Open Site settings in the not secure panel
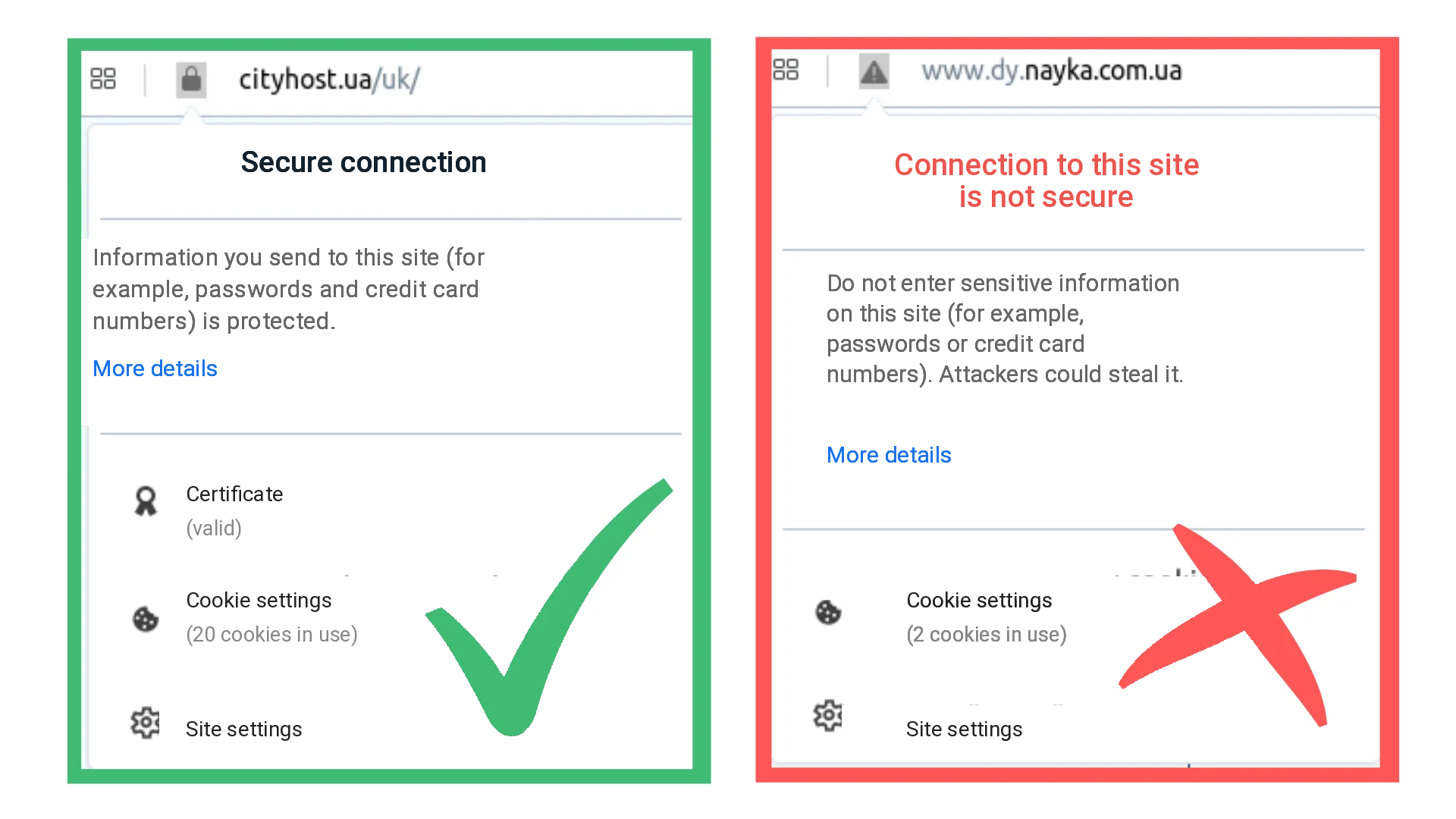This screenshot has width=1456, height=819. pyautogui.click(x=964, y=730)
